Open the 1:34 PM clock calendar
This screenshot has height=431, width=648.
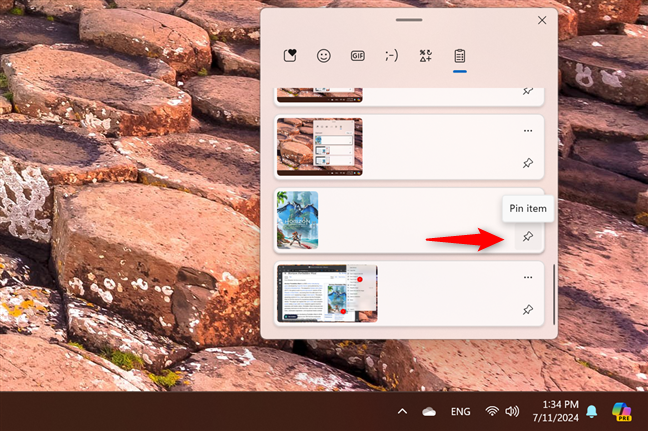tap(555, 411)
